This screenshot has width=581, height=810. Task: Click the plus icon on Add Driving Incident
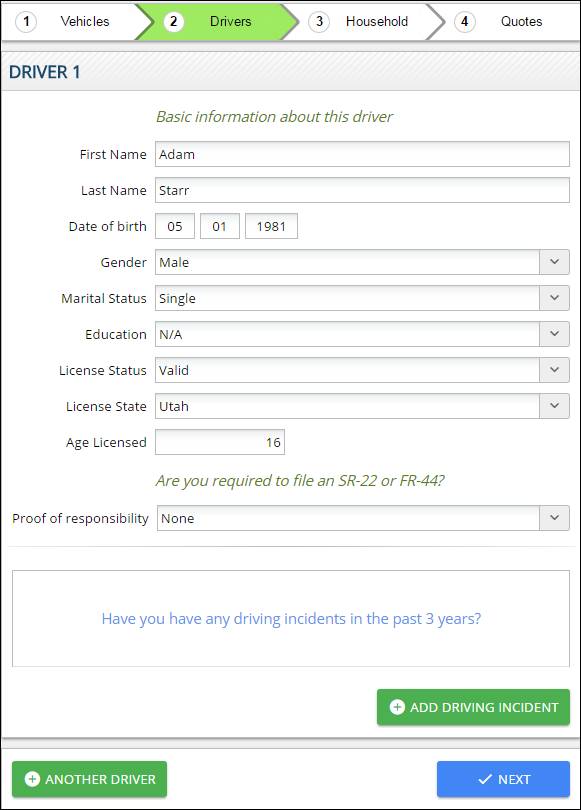point(397,707)
